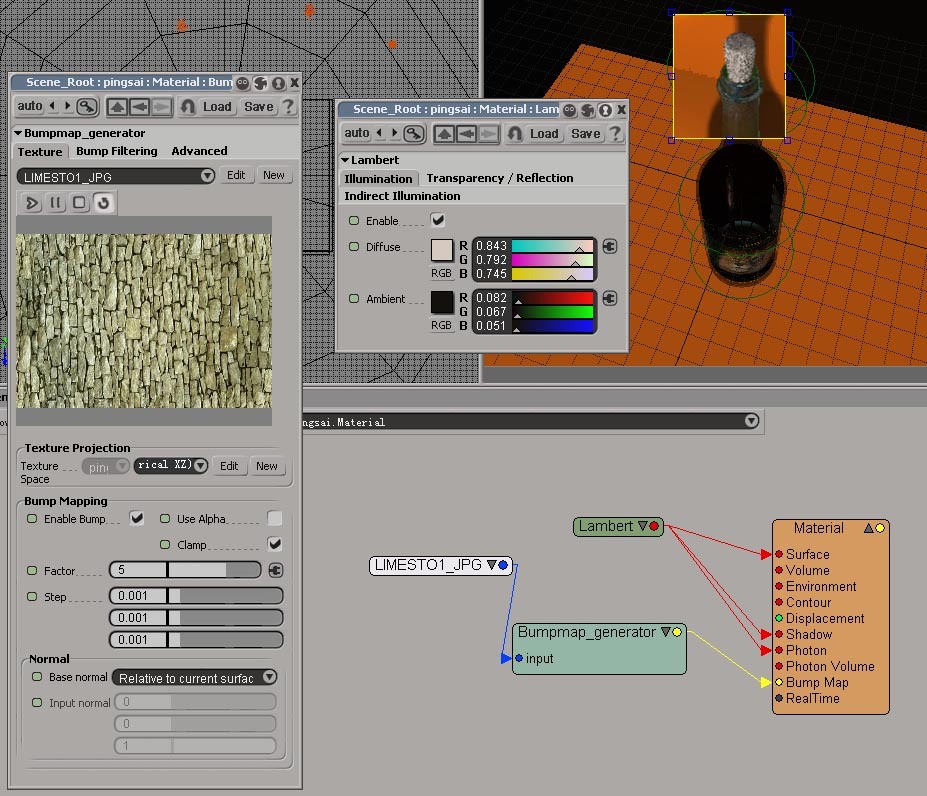The height and width of the screenshot is (796, 927).
Task: Click the Surface port on Material node
Action: tap(779, 554)
